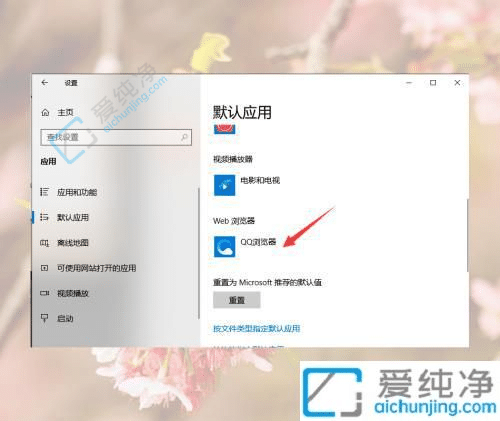Click the QQ浏览器 app icon
Screen dimensions: 500x421
coord(224,247)
